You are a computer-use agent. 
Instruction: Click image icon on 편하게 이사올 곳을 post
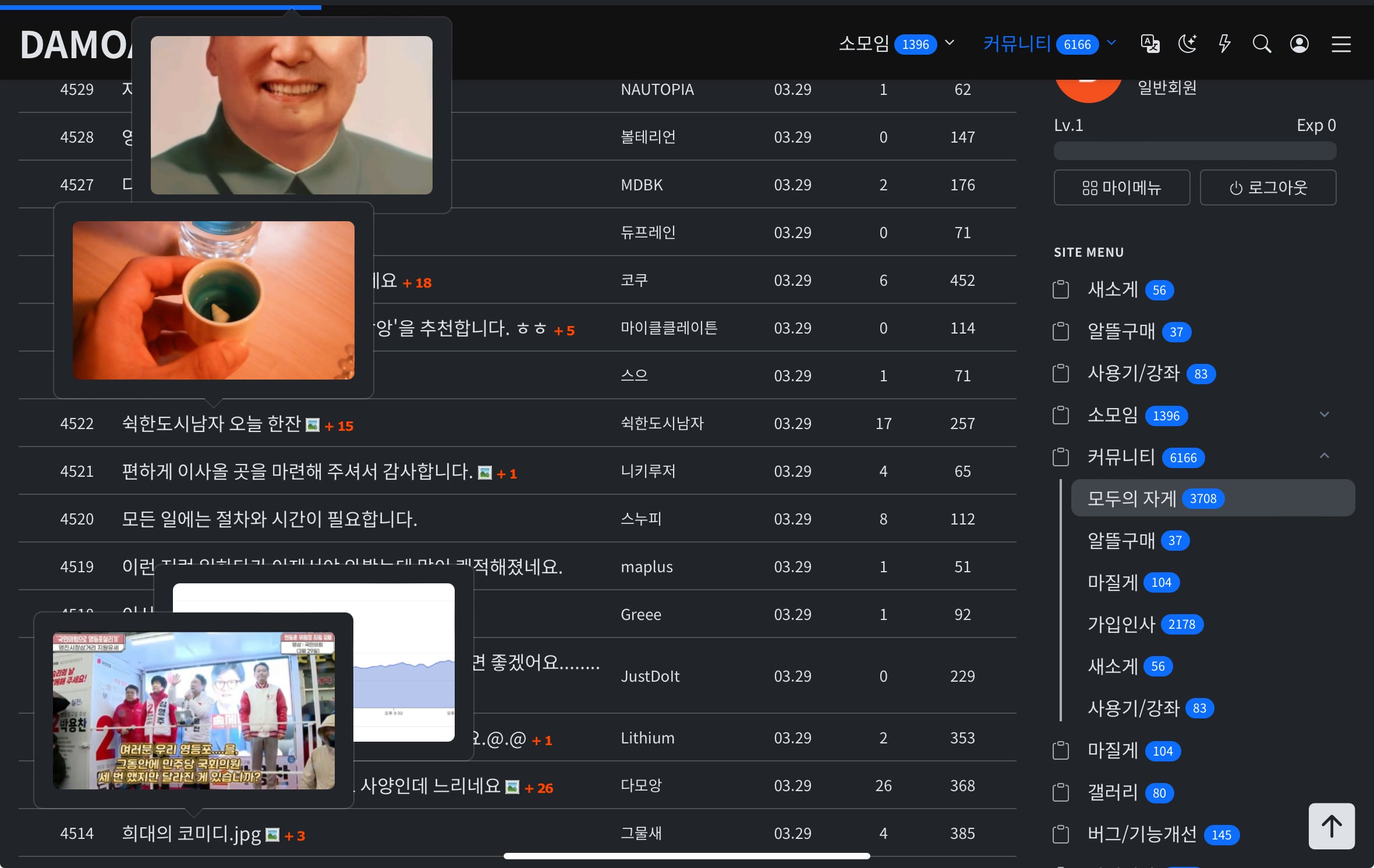pos(484,473)
